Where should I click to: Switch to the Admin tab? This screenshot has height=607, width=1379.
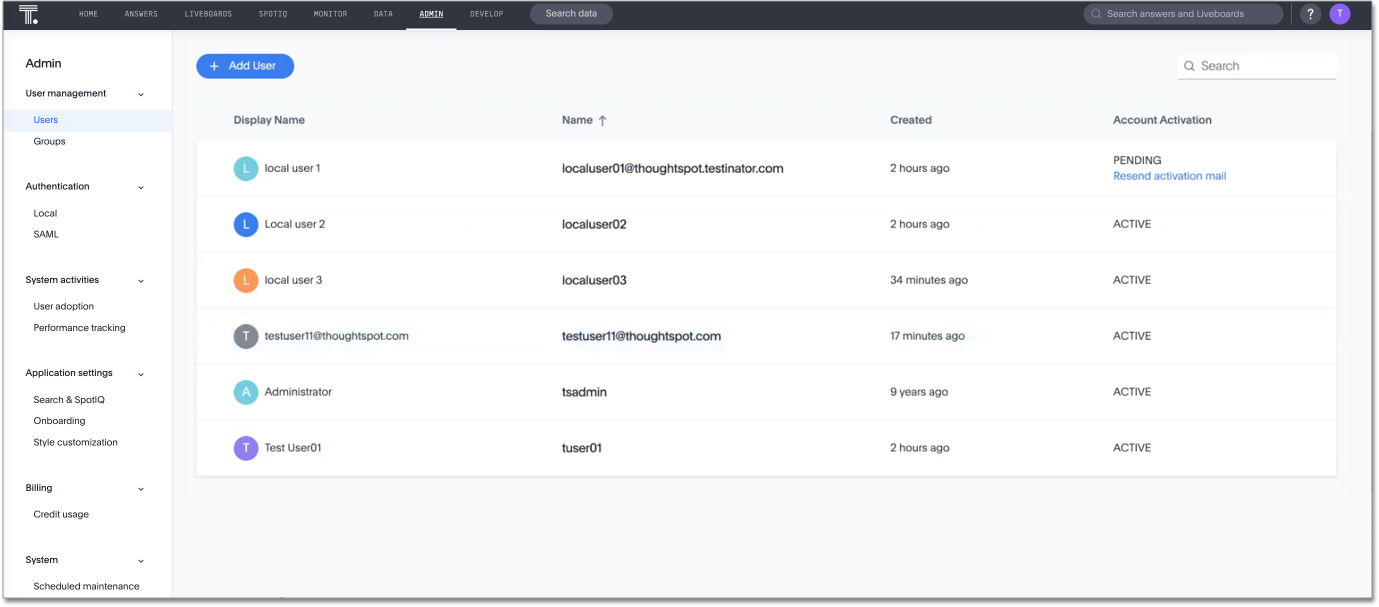pyautogui.click(x=431, y=14)
